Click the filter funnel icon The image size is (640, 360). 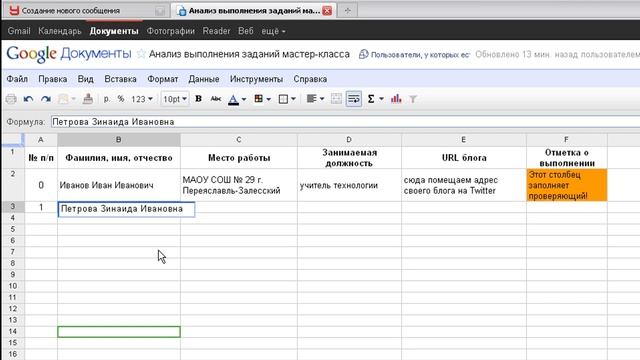click(413, 99)
